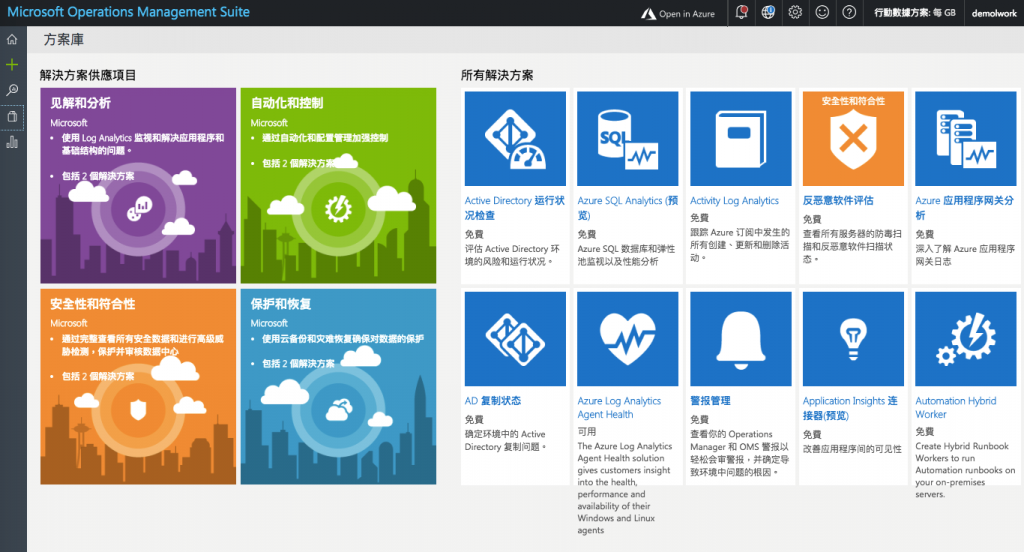
Task: Click the lightning gear icon in 自动化和控制 tile
Action: 338,208
